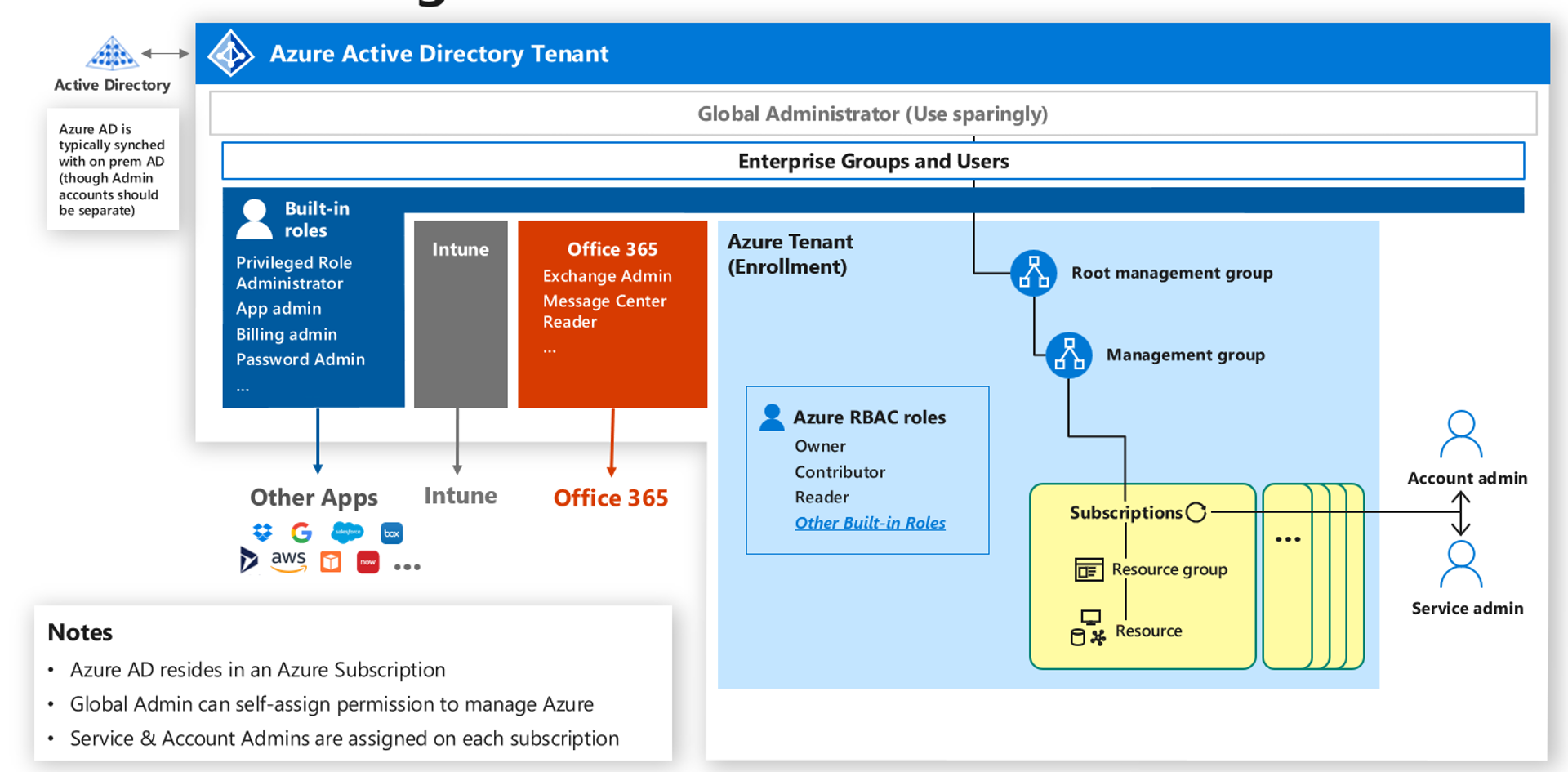Click the AWS logo
Image resolution: width=1568 pixels, height=772 pixels.
pyautogui.click(x=289, y=561)
